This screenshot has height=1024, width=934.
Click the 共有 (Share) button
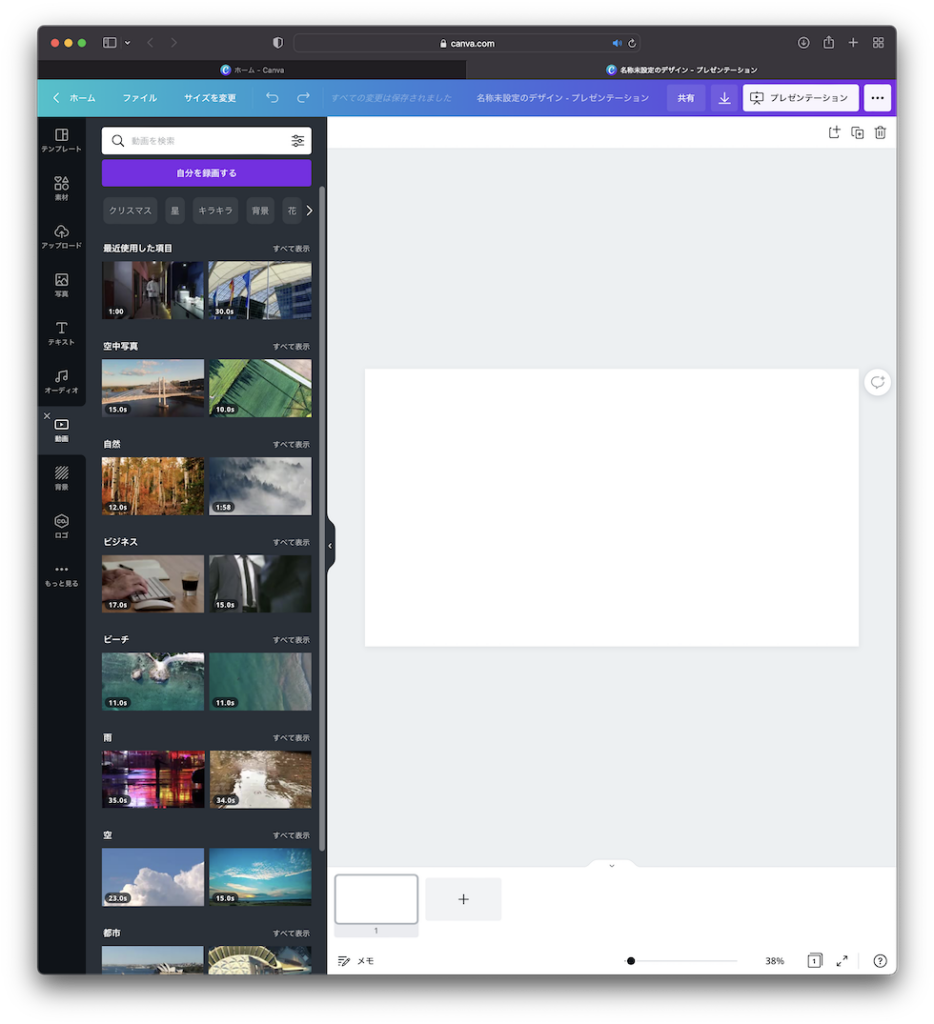pos(686,98)
